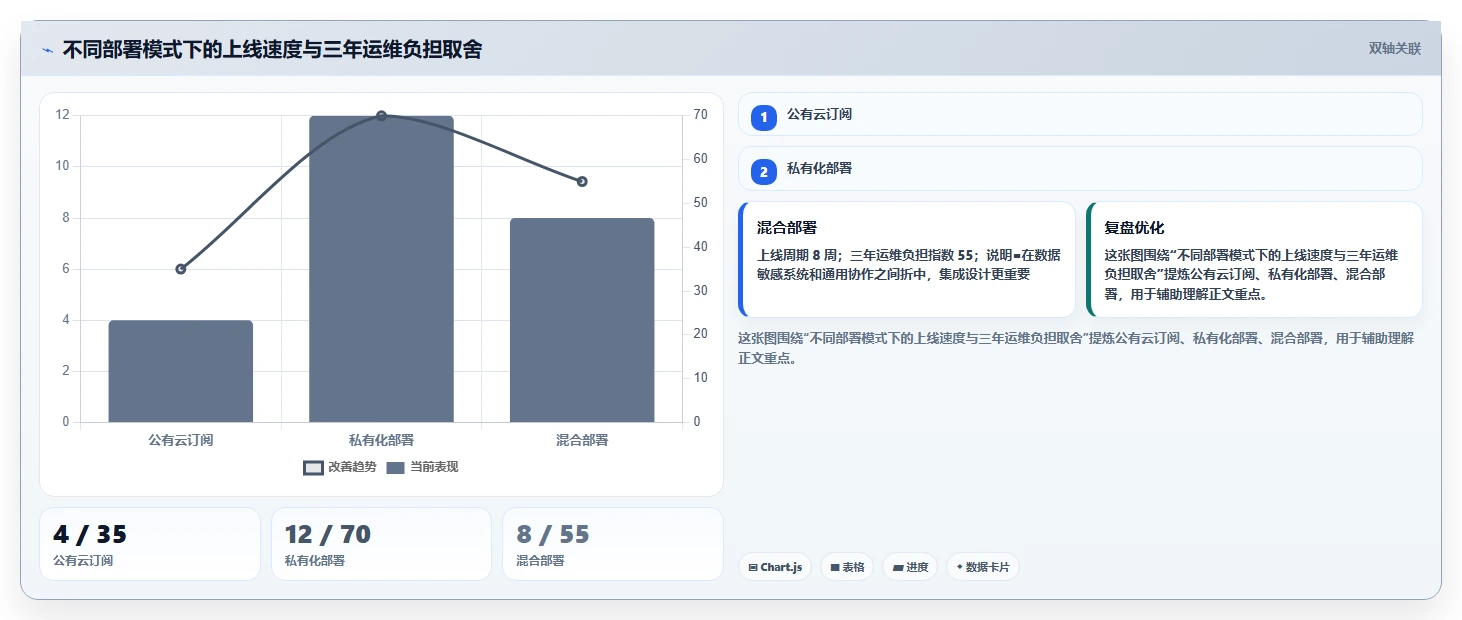The image size is (1462, 620).
Task: Click the 私有化部署 bar in chart
Action: (x=381, y=269)
